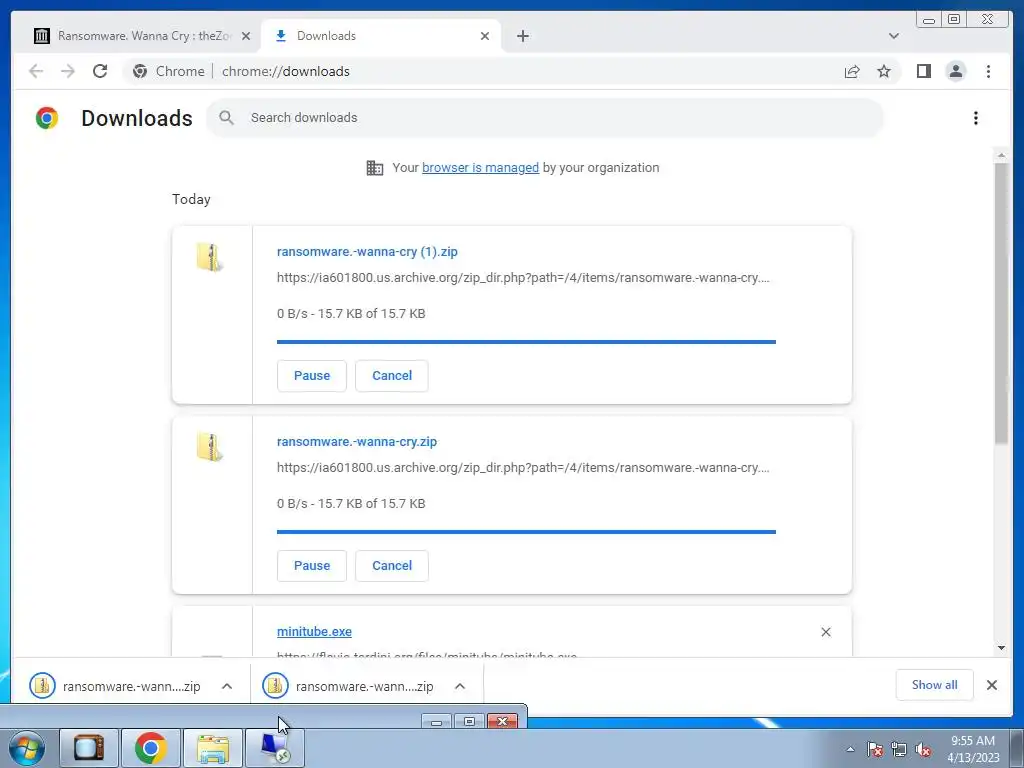Image resolution: width=1024 pixels, height=768 pixels.
Task: Click the first download's archive.org URL text
Action: (x=523, y=278)
